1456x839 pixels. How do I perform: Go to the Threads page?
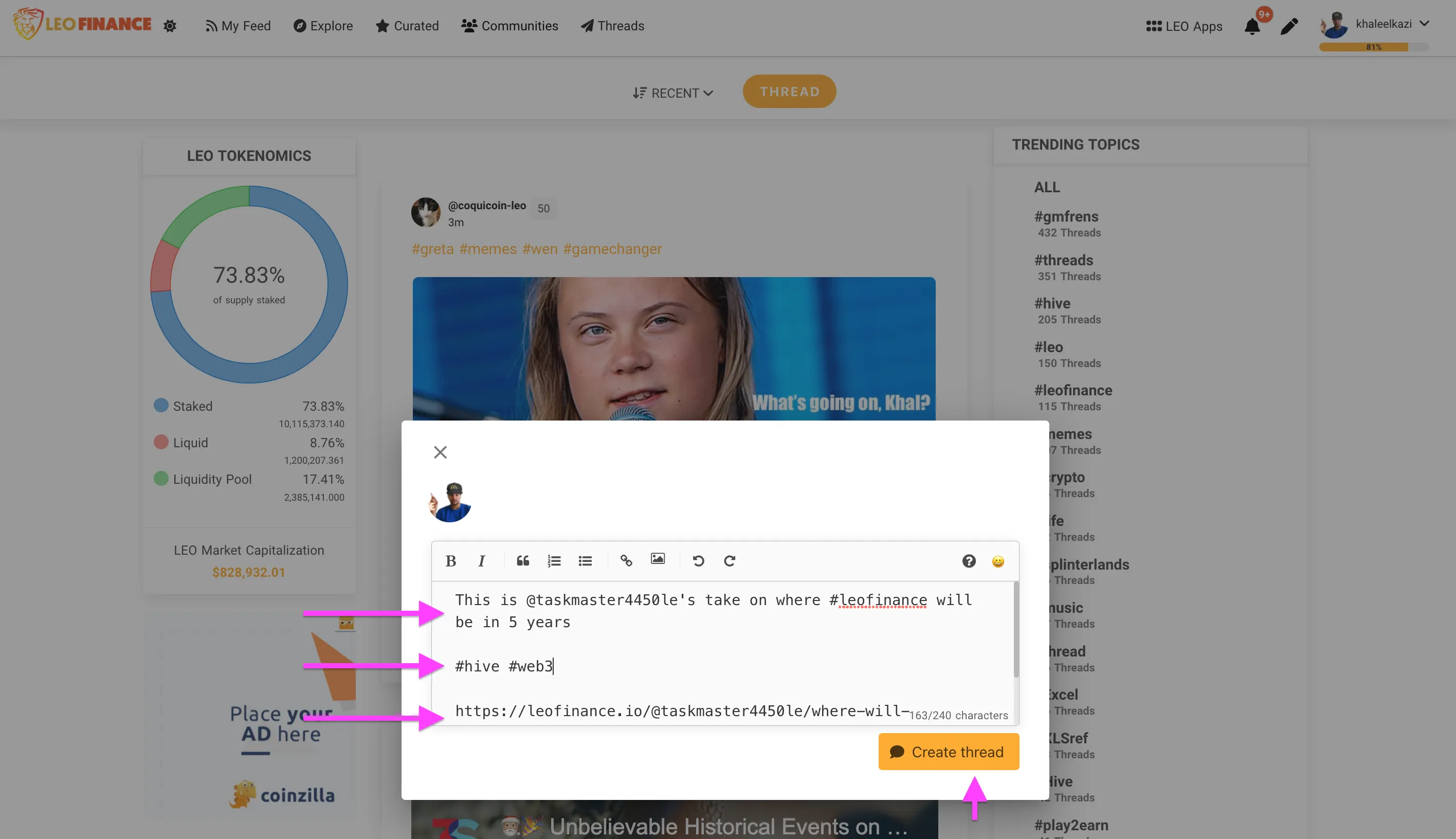click(612, 26)
